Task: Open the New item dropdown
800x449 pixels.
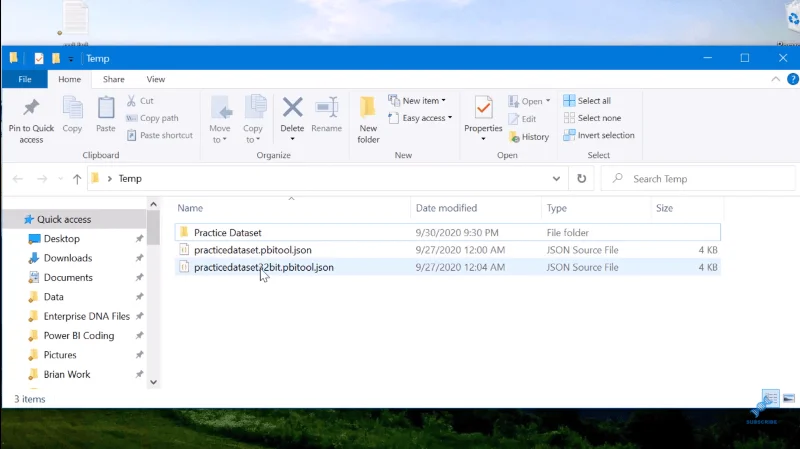Action: pos(417,101)
